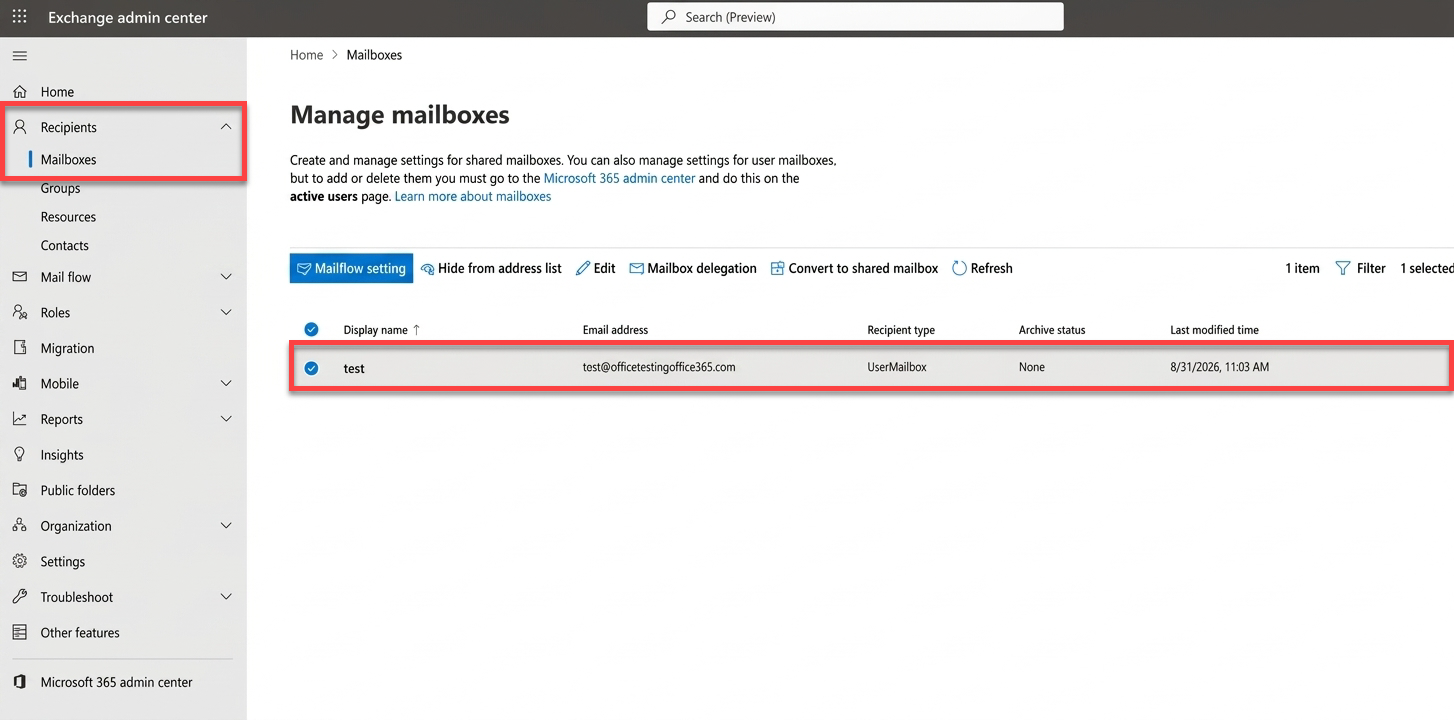Open Contacts in the sidebar
This screenshot has width=1454, height=720.
(64, 245)
